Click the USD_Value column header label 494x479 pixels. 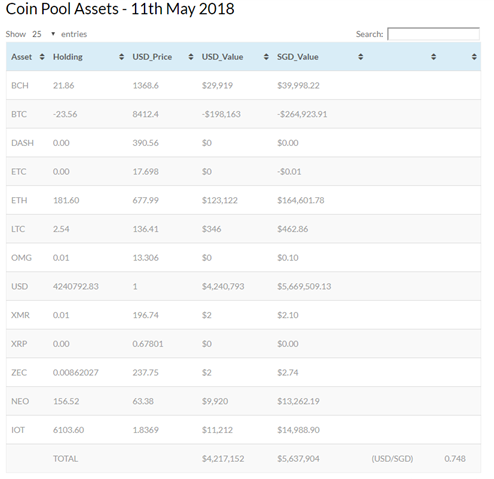[x=222, y=57]
